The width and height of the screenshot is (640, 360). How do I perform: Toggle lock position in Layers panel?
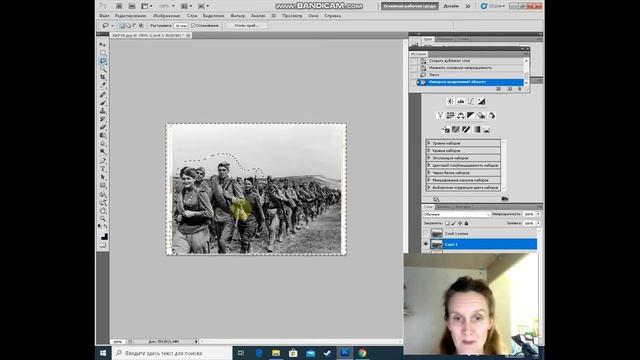pyautogui.click(x=460, y=223)
